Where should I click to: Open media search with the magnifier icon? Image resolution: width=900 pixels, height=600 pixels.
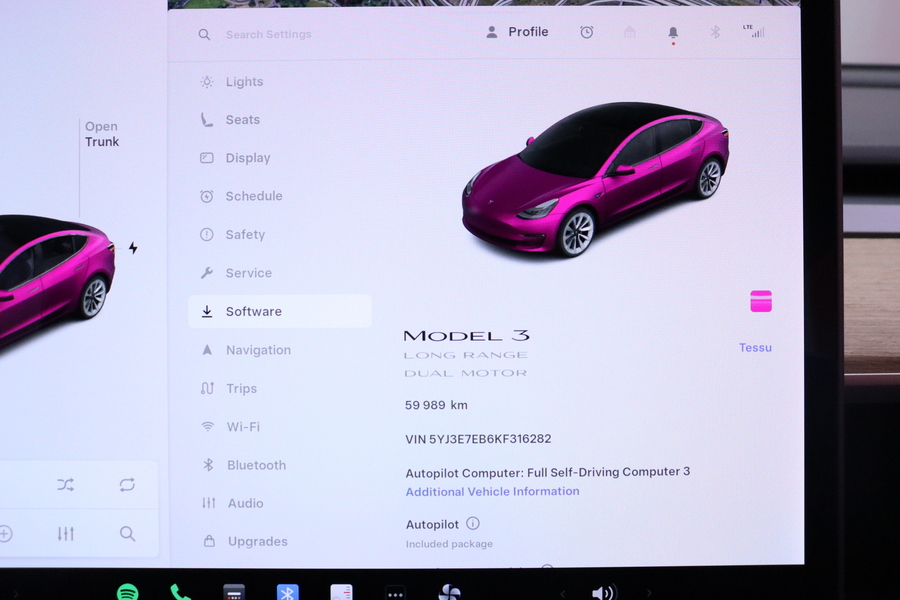tap(127, 533)
